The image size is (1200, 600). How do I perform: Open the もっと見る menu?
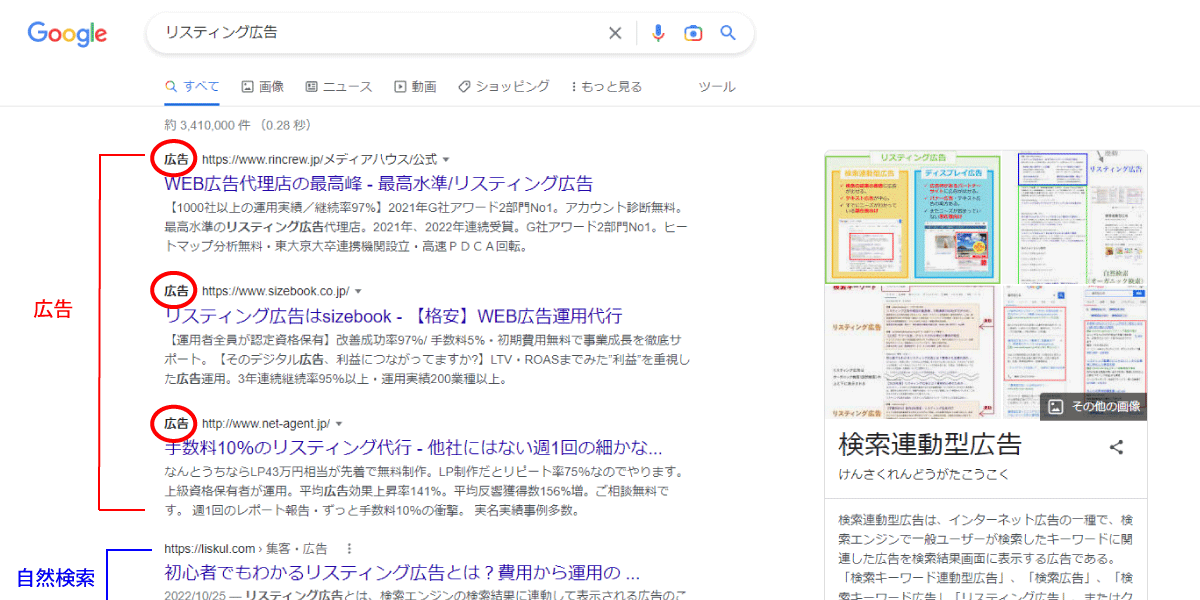pyautogui.click(x=606, y=87)
